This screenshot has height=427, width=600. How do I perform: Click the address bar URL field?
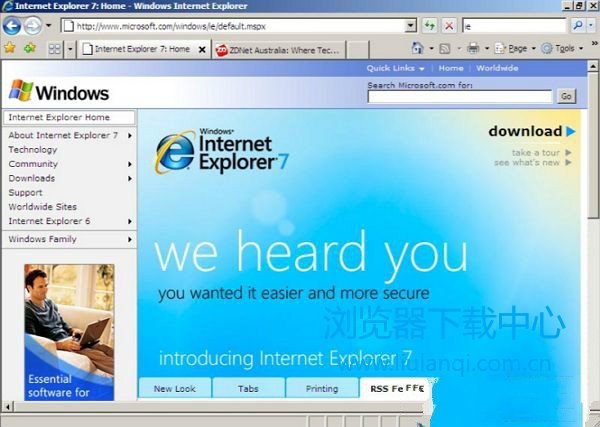coord(233,26)
